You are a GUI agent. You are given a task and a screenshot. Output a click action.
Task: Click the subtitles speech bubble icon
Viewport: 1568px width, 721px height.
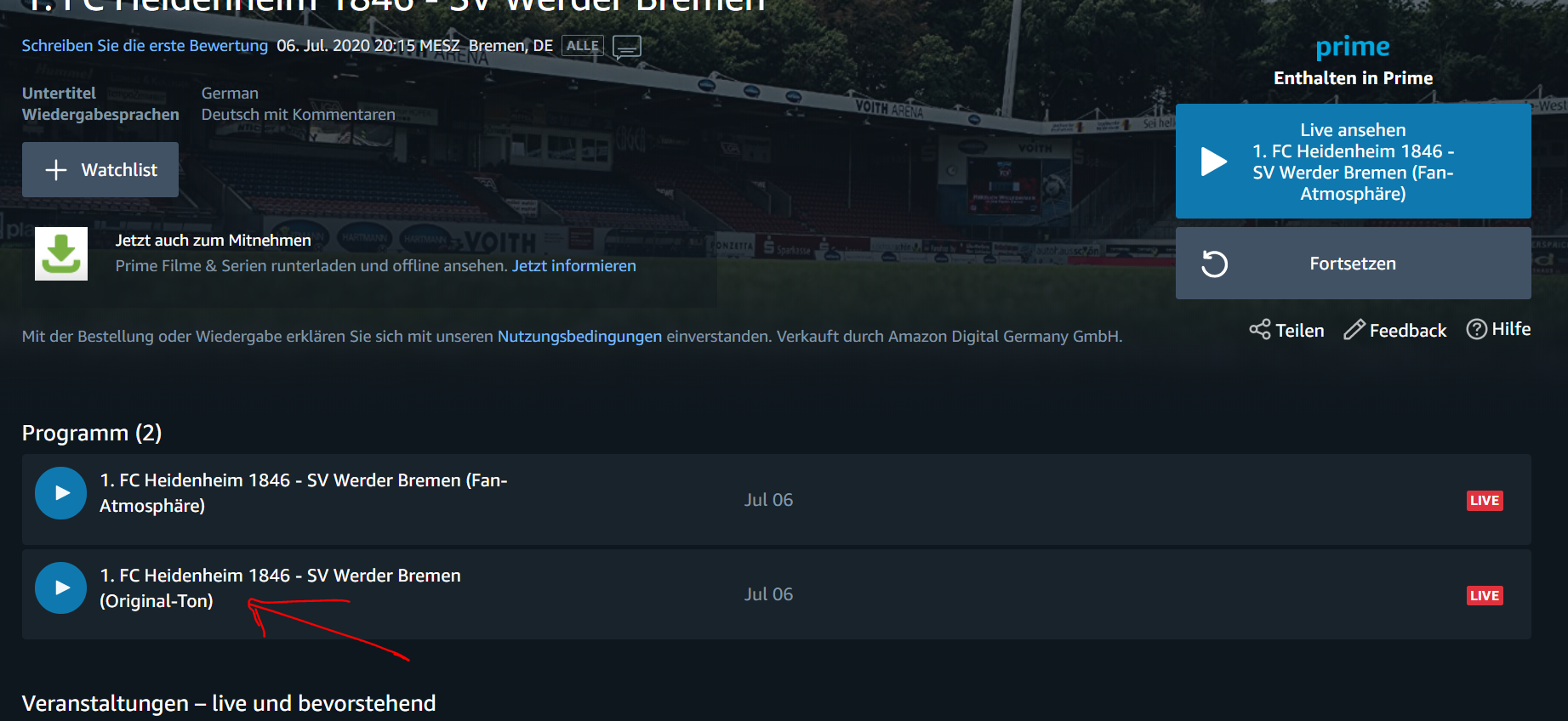coord(627,47)
